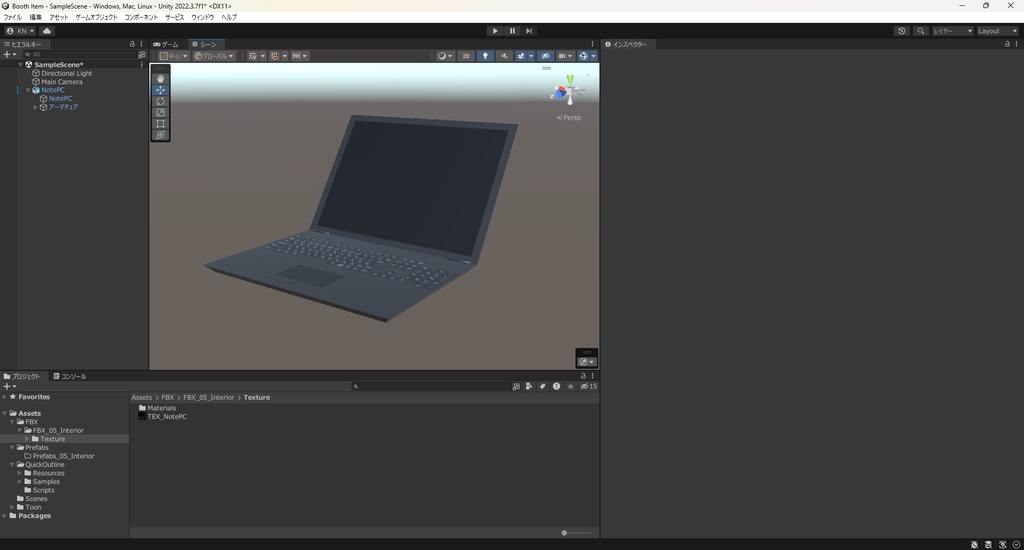Select the Move tool in scene toolbar

161,90
